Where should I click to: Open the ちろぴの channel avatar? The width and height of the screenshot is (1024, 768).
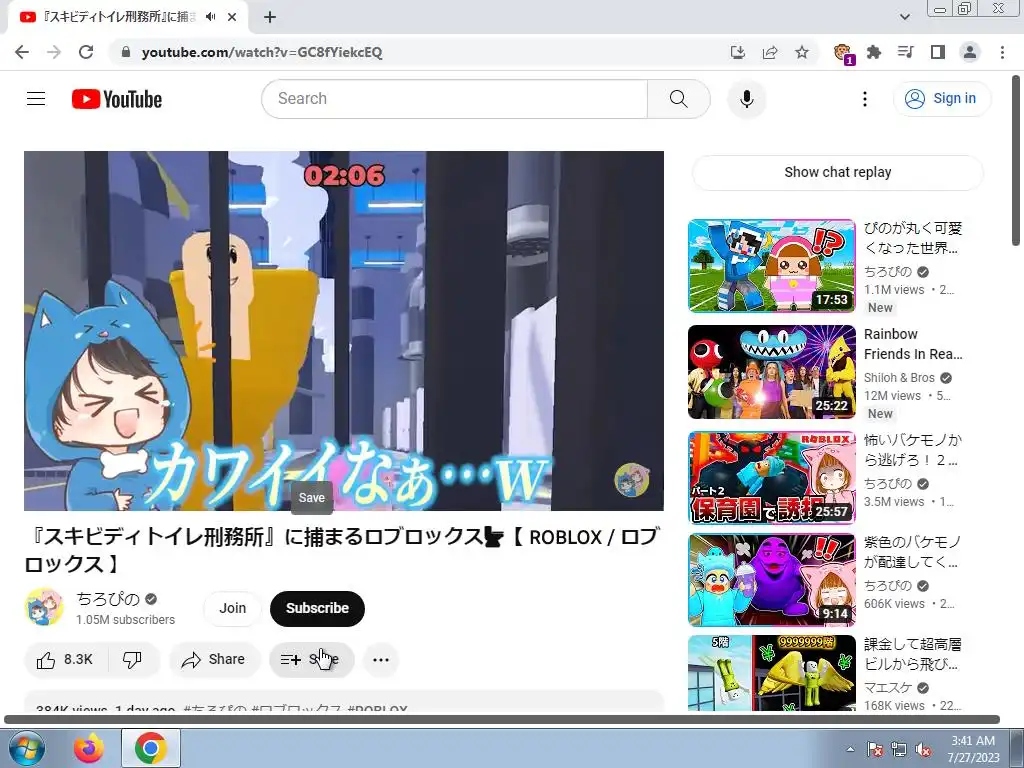(44, 607)
